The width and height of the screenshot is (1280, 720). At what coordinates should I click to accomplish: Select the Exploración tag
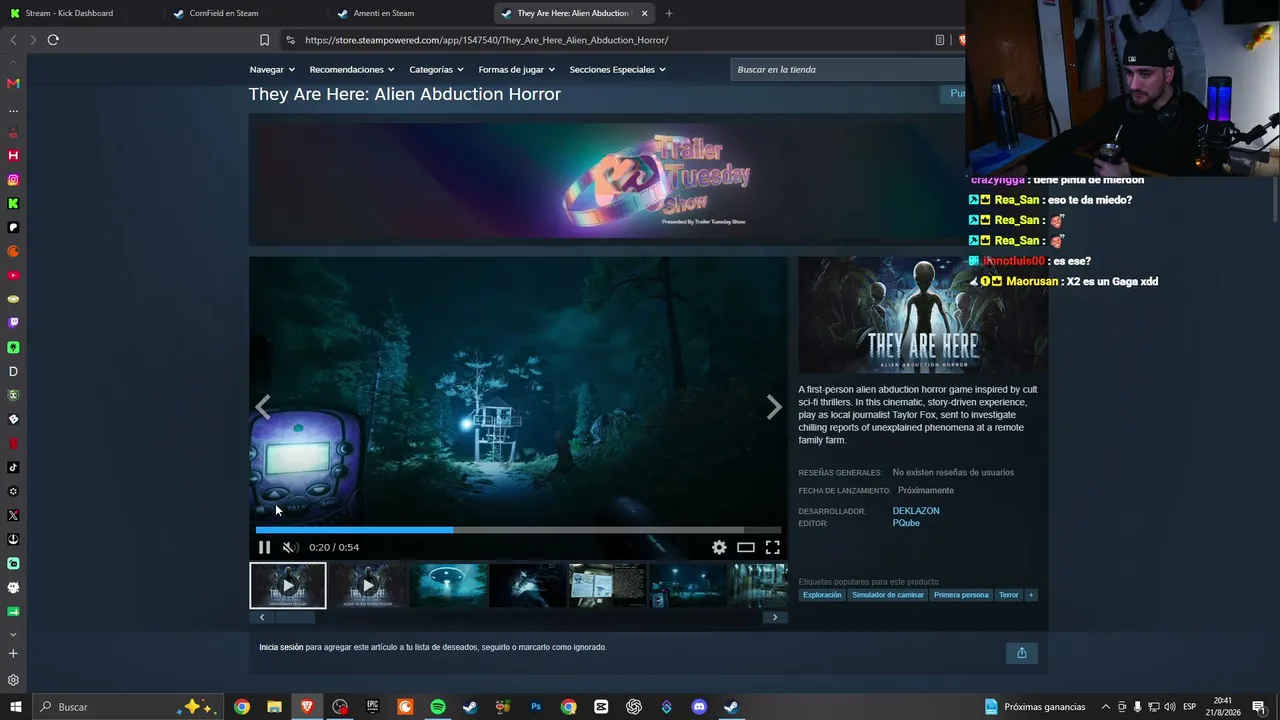(822, 595)
